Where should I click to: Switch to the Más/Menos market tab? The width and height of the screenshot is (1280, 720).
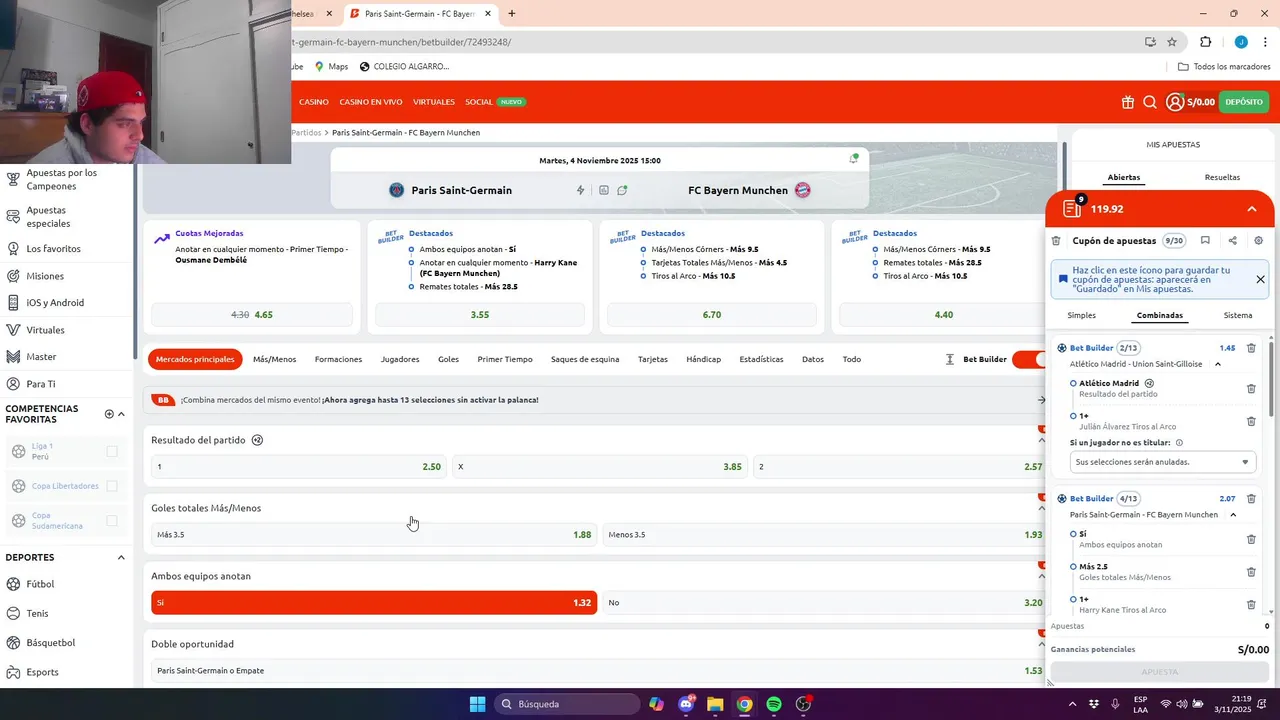point(274,359)
